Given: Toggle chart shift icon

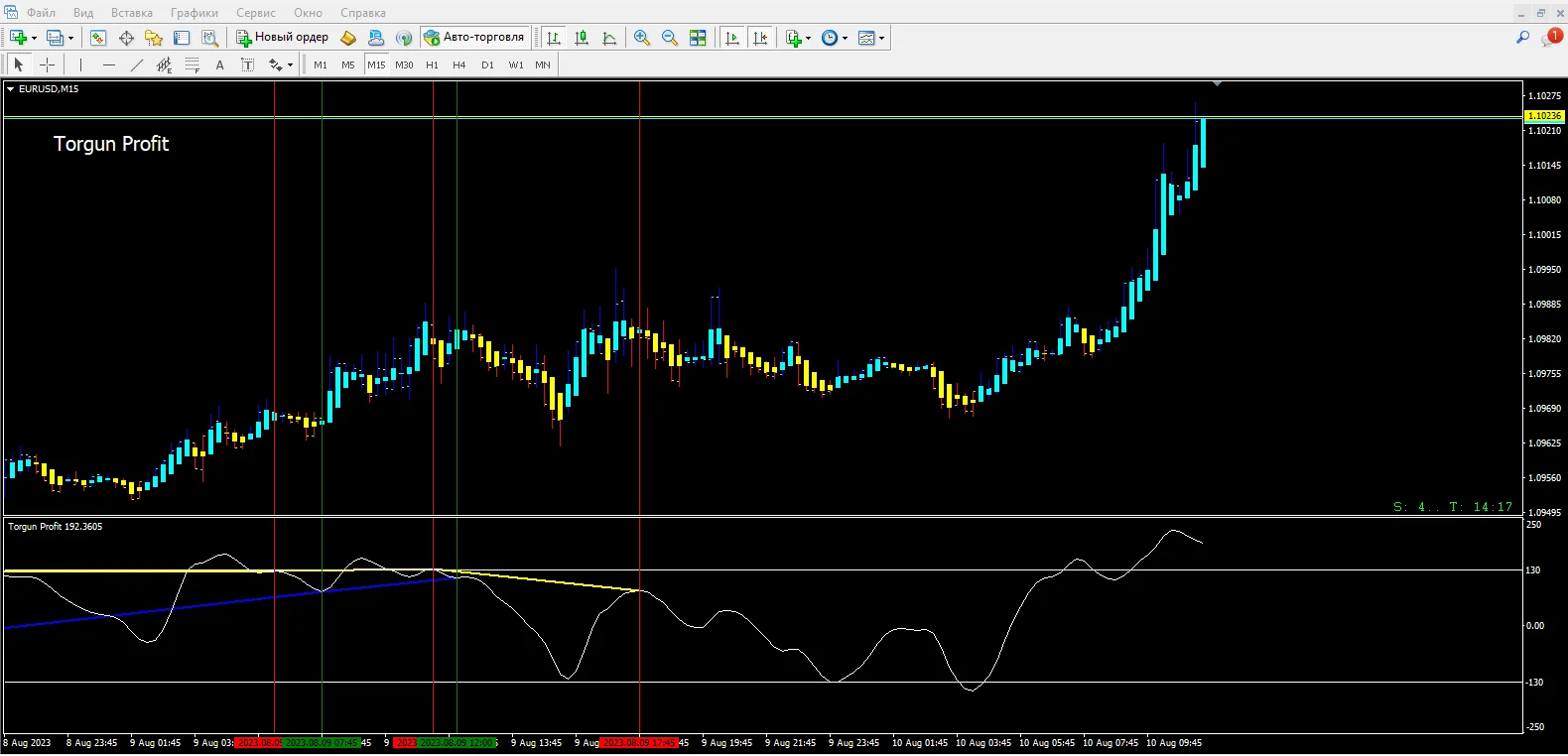Looking at the screenshot, I should [x=760, y=38].
